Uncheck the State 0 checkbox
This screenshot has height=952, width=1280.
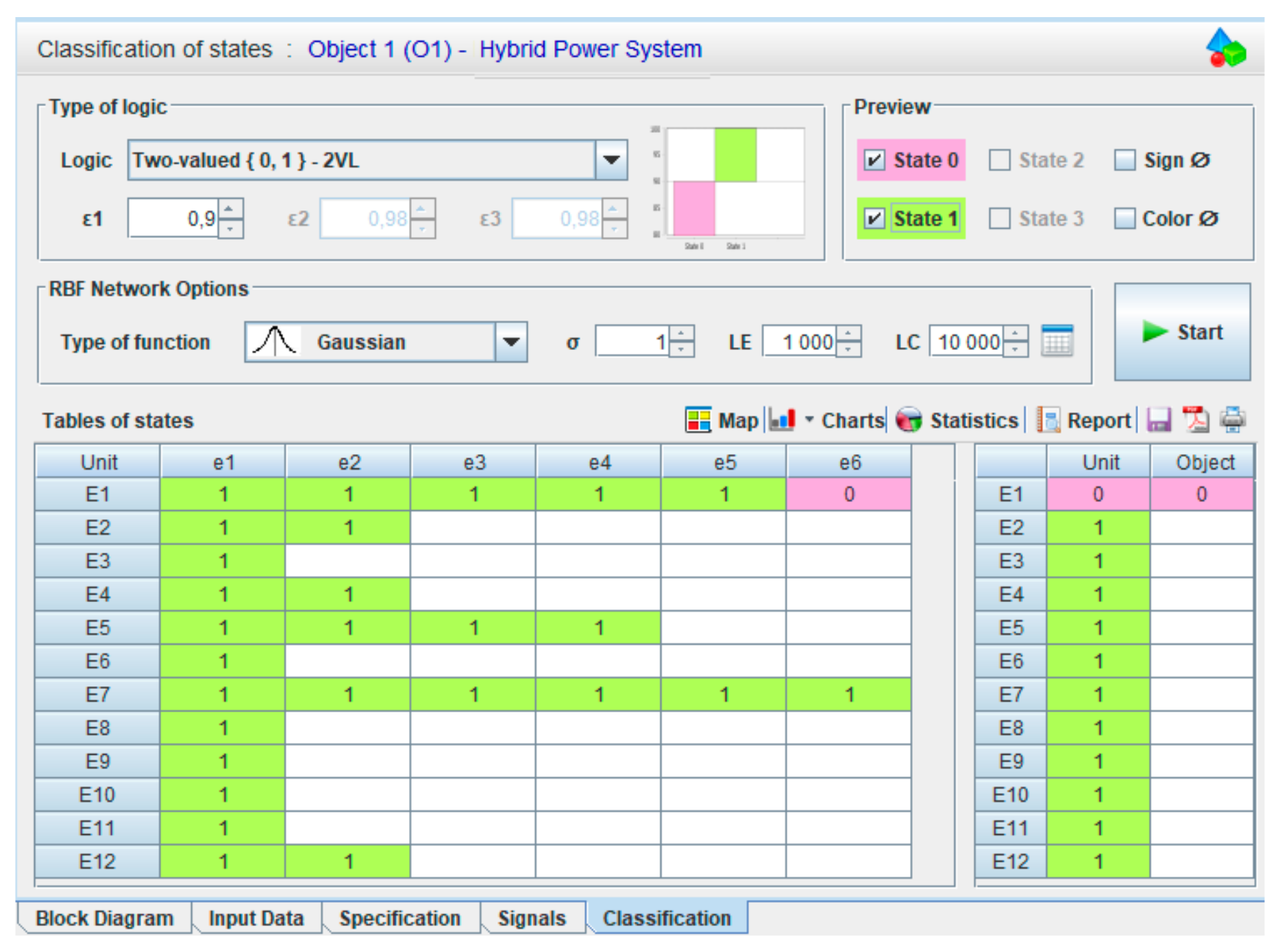point(874,160)
